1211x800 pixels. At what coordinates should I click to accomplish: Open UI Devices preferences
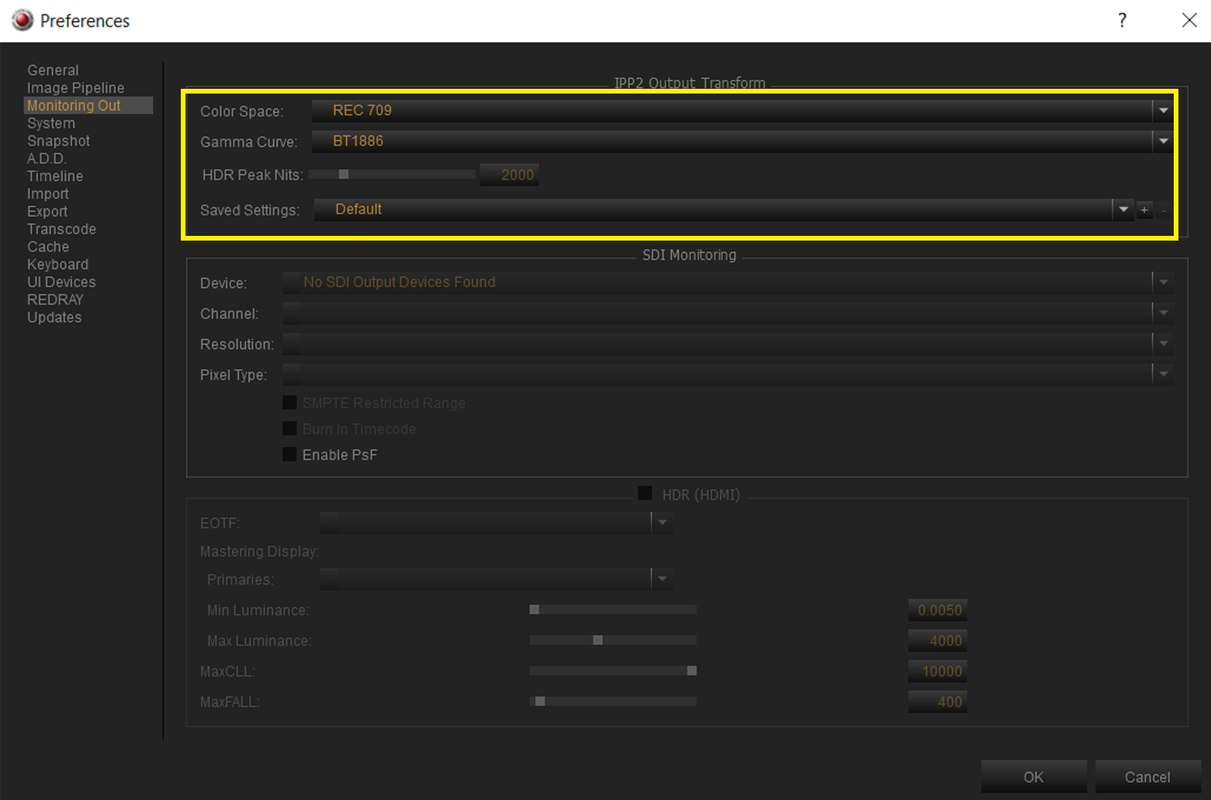click(x=62, y=282)
